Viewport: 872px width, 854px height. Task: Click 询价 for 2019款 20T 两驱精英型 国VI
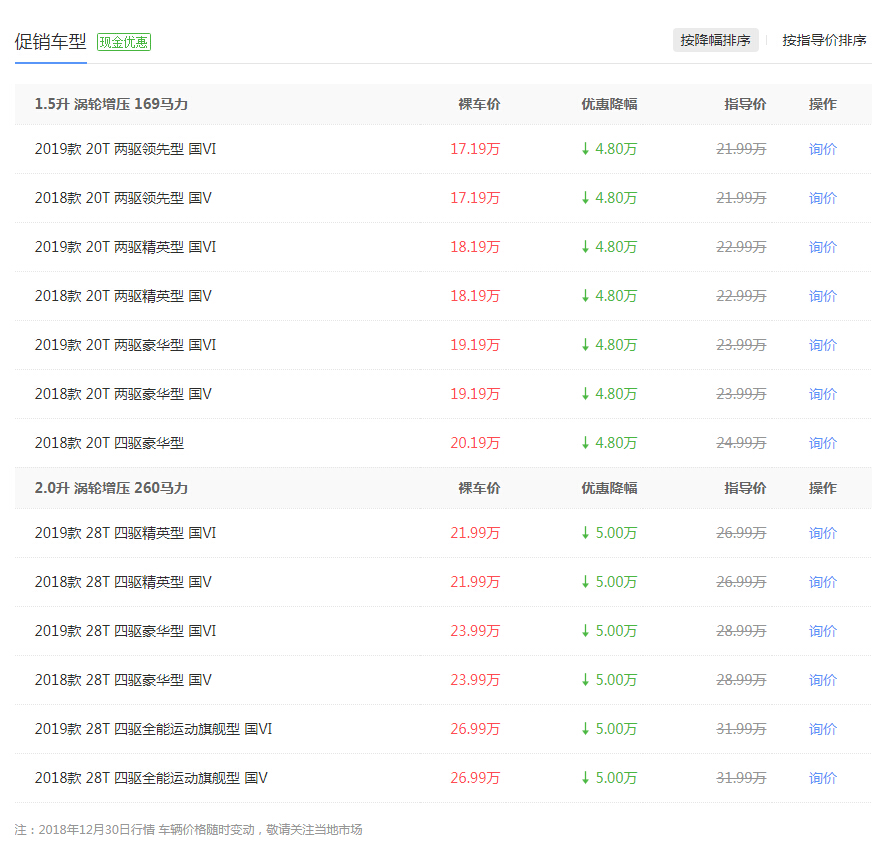823,247
